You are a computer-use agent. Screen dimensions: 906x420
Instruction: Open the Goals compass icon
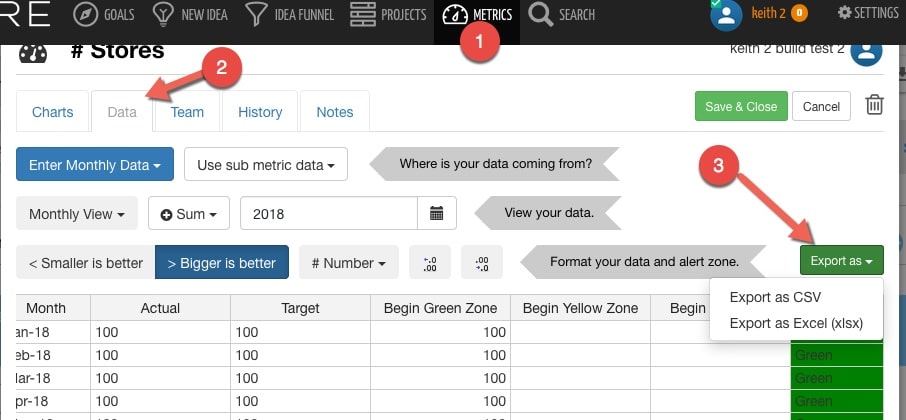(86, 14)
